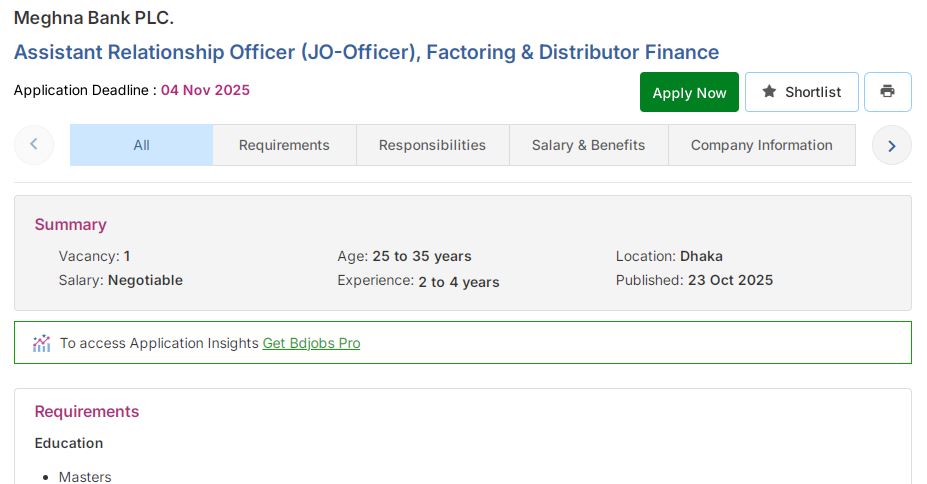Click the star Shortlist button
This screenshot has height=484, width=927.
tap(801, 92)
